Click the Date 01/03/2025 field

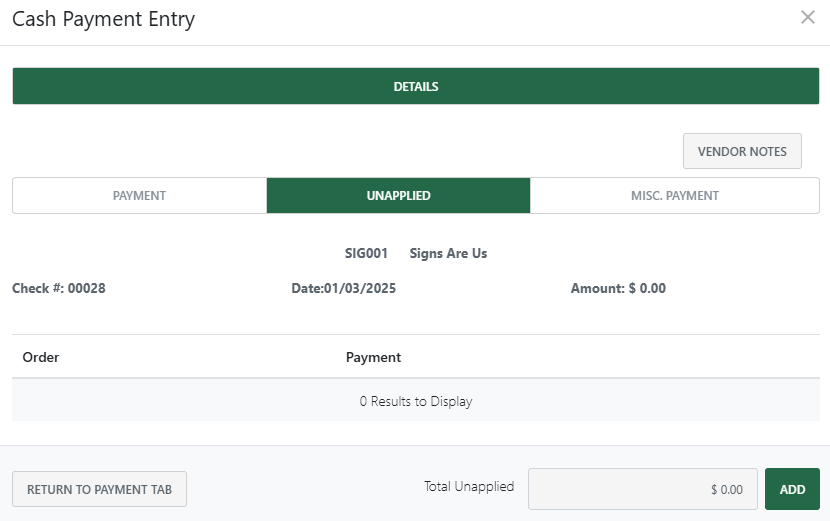(344, 289)
